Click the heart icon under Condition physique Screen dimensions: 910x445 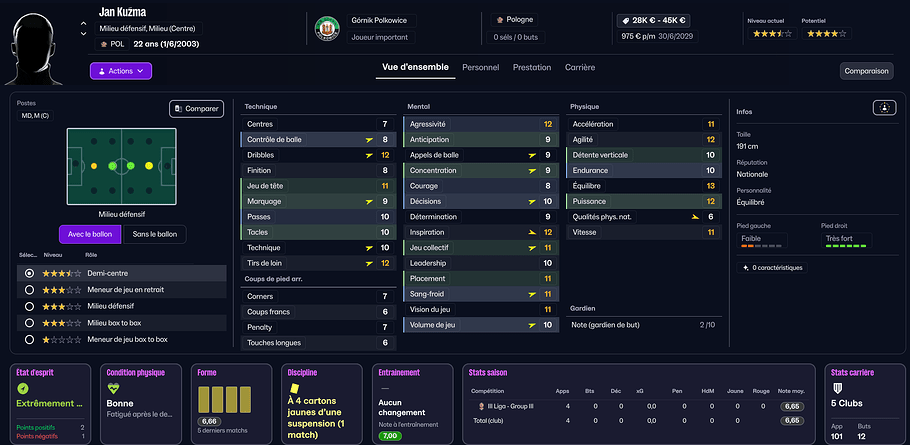click(x=113, y=388)
